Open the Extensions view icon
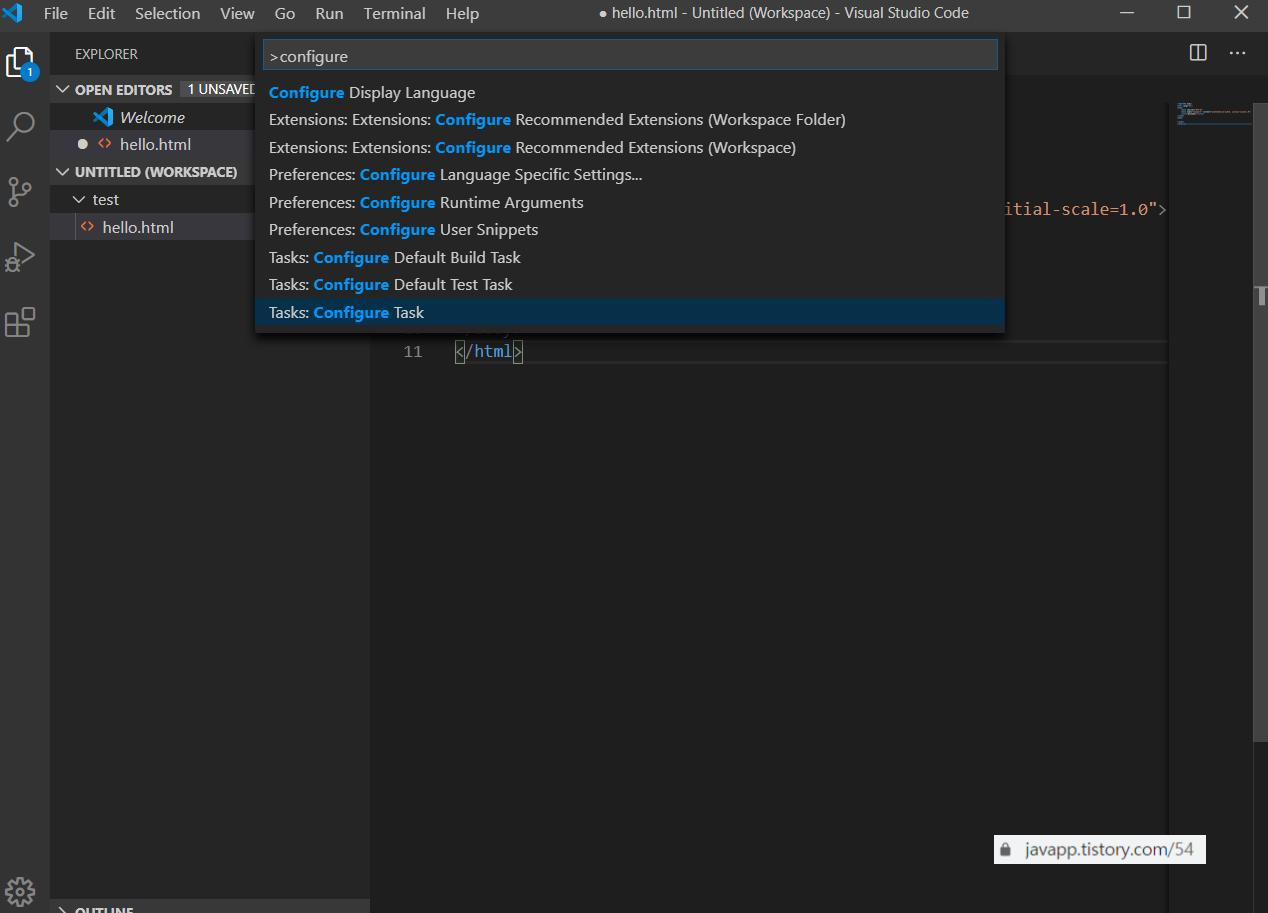The height and width of the screenshot is (913, 1268). coord(20,322)
